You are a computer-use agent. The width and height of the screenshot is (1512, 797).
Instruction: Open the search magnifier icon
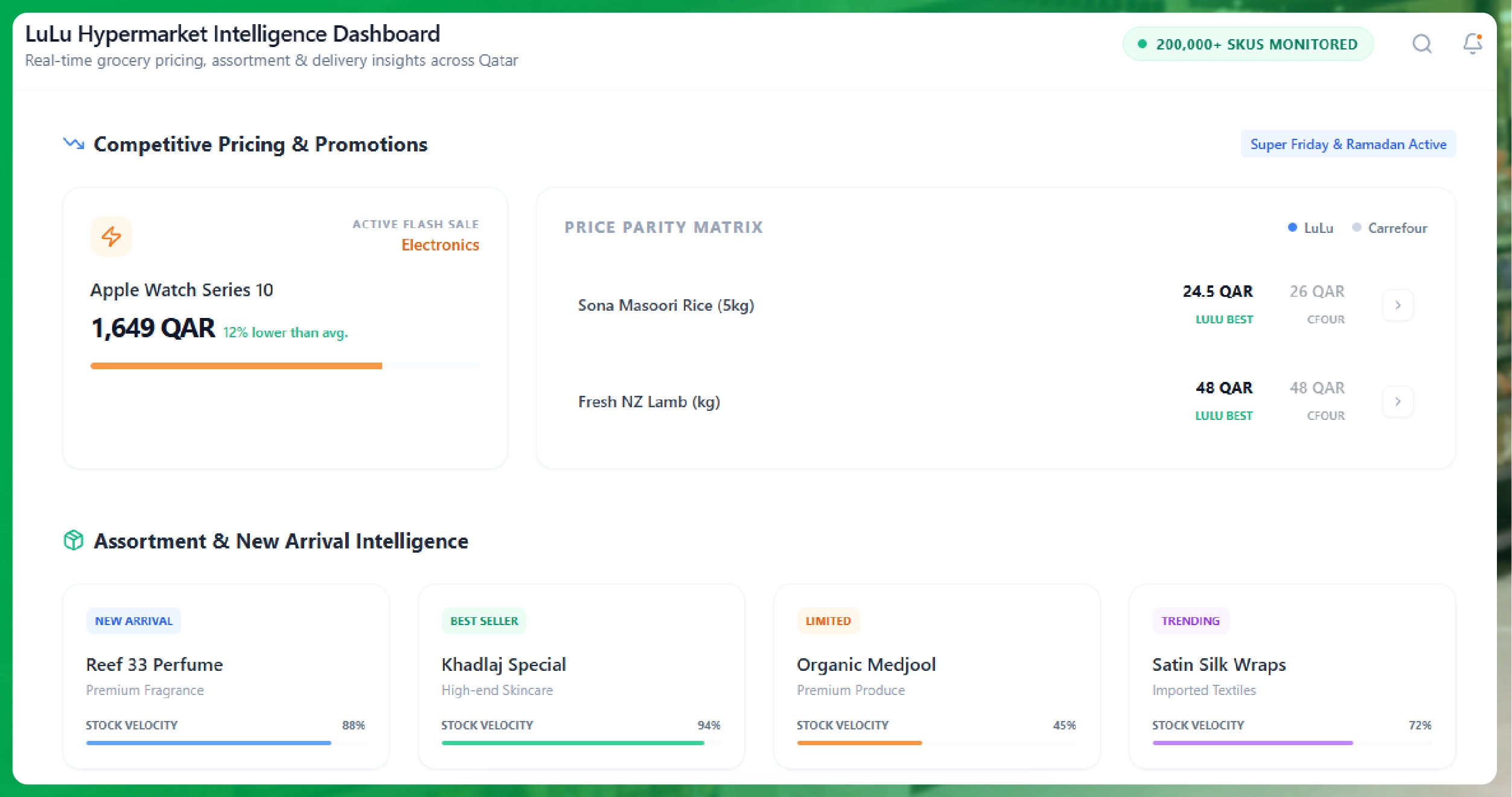1421,43
